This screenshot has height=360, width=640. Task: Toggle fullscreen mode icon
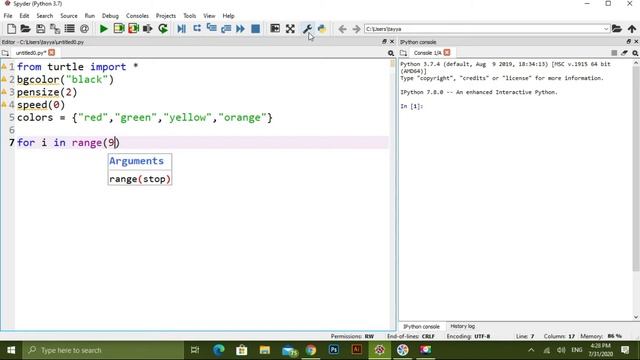coord(290,29)
